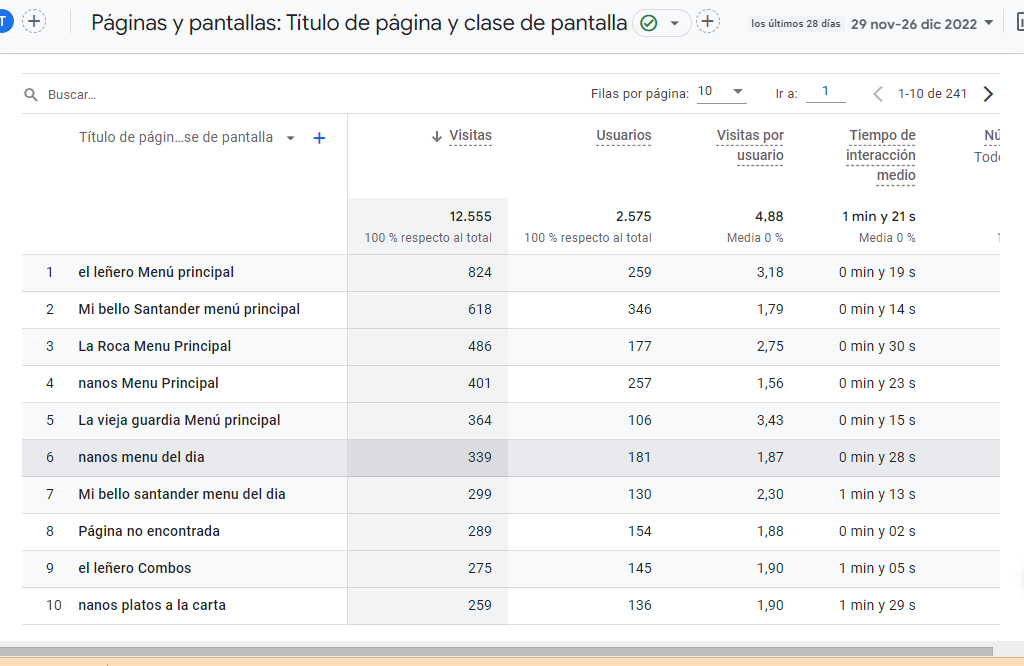Select row 'el leñero Menú principal'
The image size is (1024, 666).
pos(156,272)
